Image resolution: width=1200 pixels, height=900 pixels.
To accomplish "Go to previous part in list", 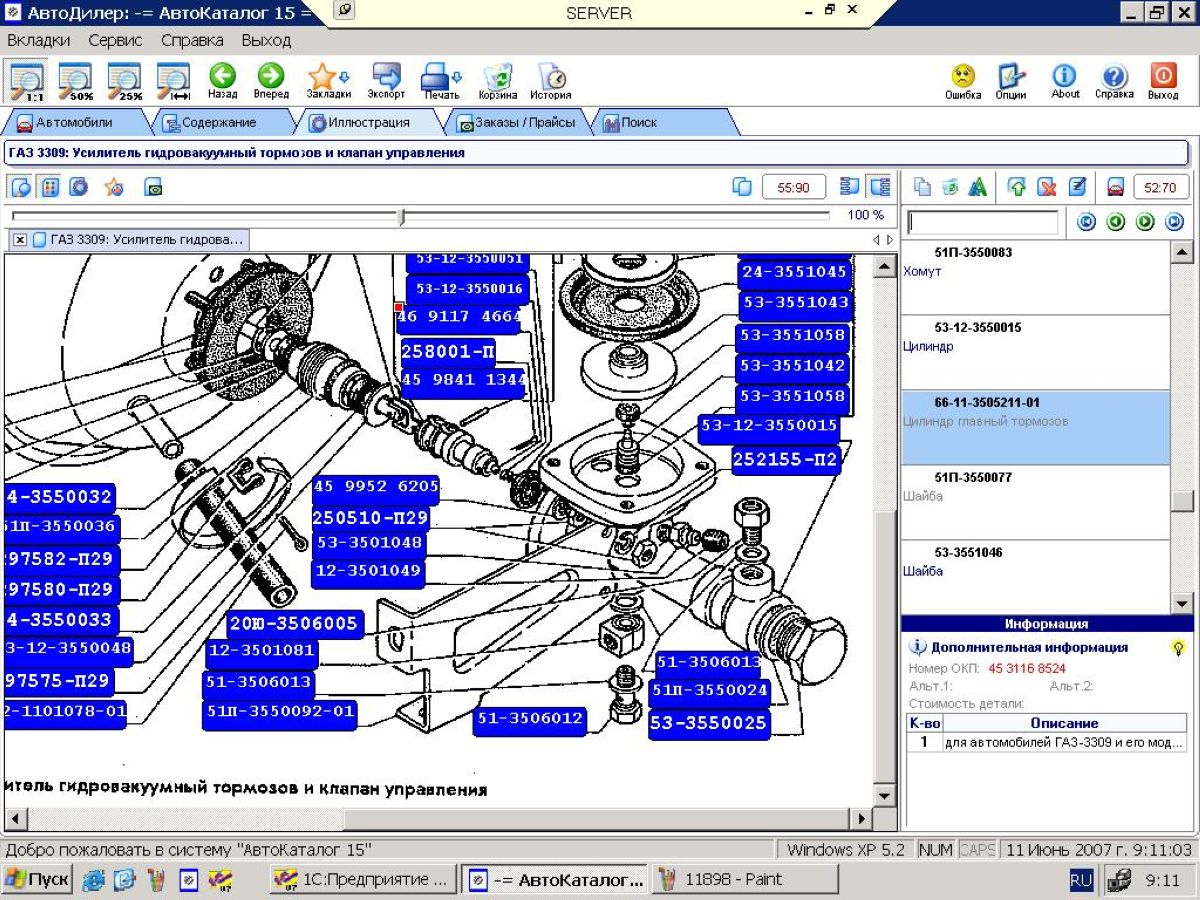I will point(1116,222).
